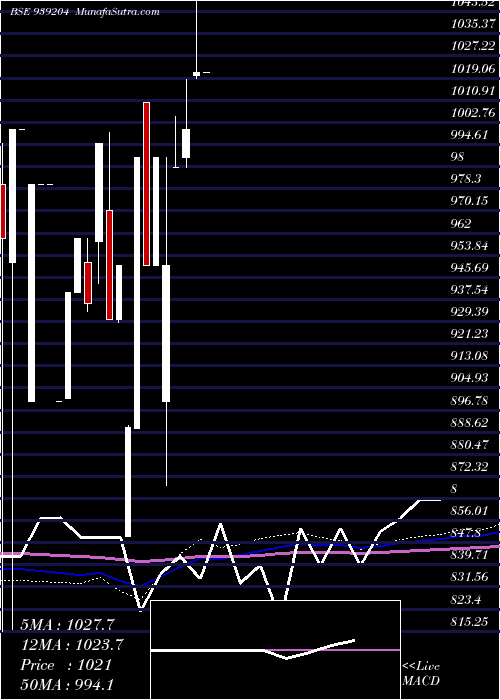Click the Live MACD inset chart panel
The image size is (500, 700).
click(x=275, y=650)
